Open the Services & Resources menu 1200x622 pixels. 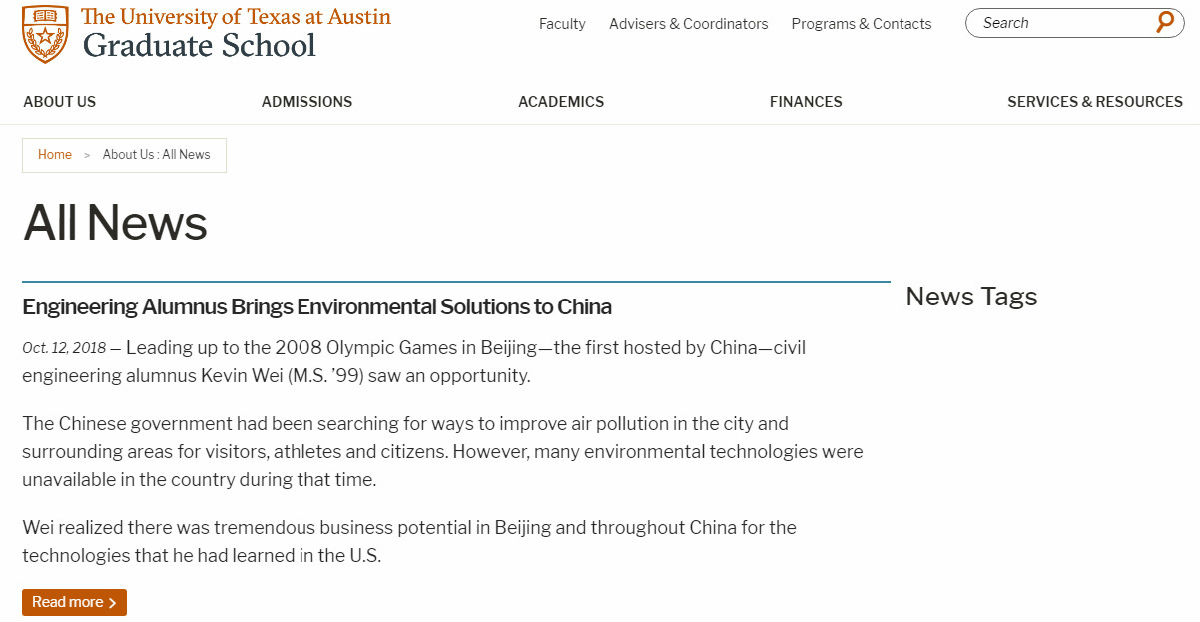point(1095,102)
